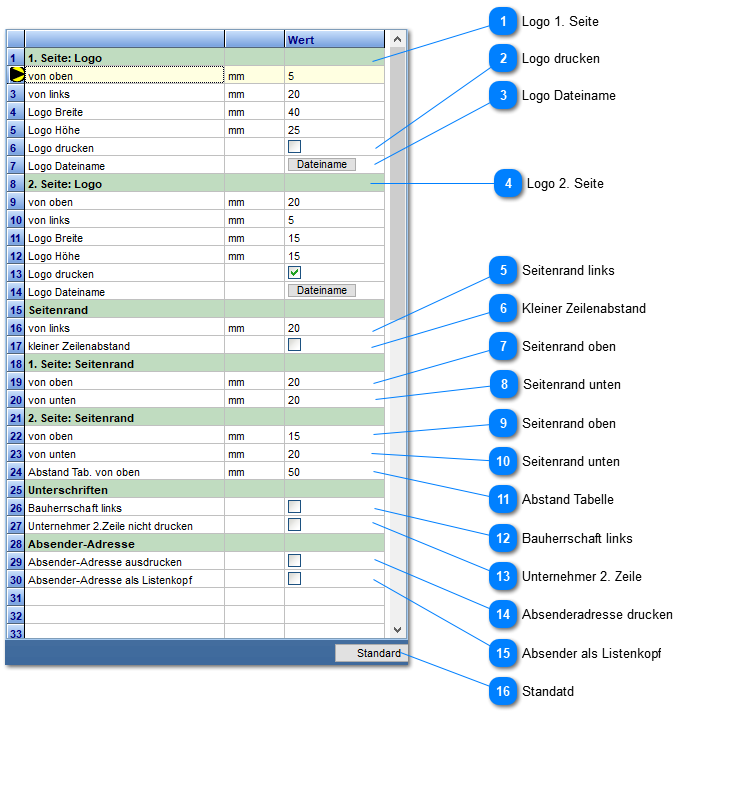Select value 5 in row 10 von links
Viewport: 734px width, 791px height.
(x=334, y=220)
